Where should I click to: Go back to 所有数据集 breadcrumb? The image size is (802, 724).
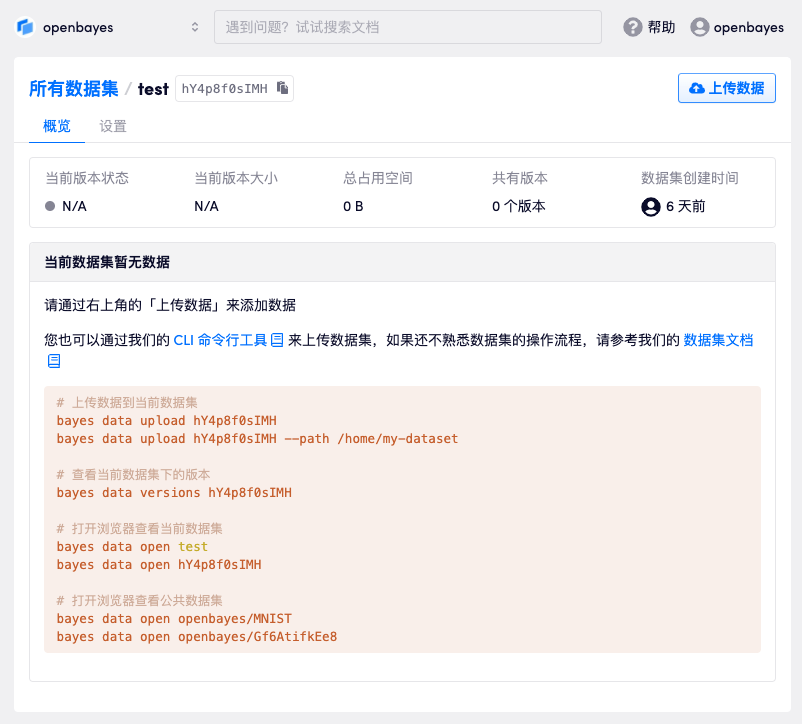(74, 89)
